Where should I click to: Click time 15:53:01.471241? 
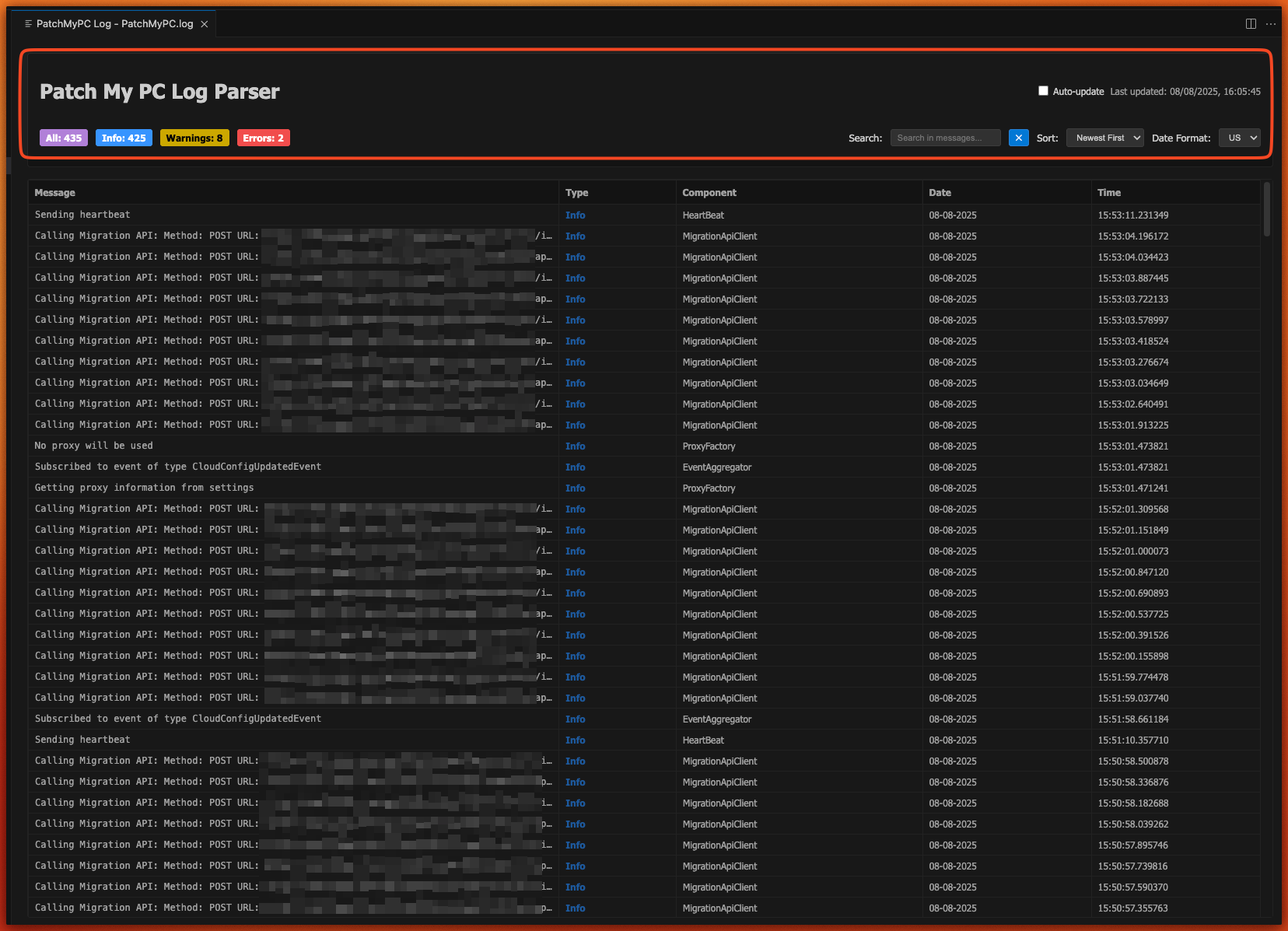coord(1133,488)
